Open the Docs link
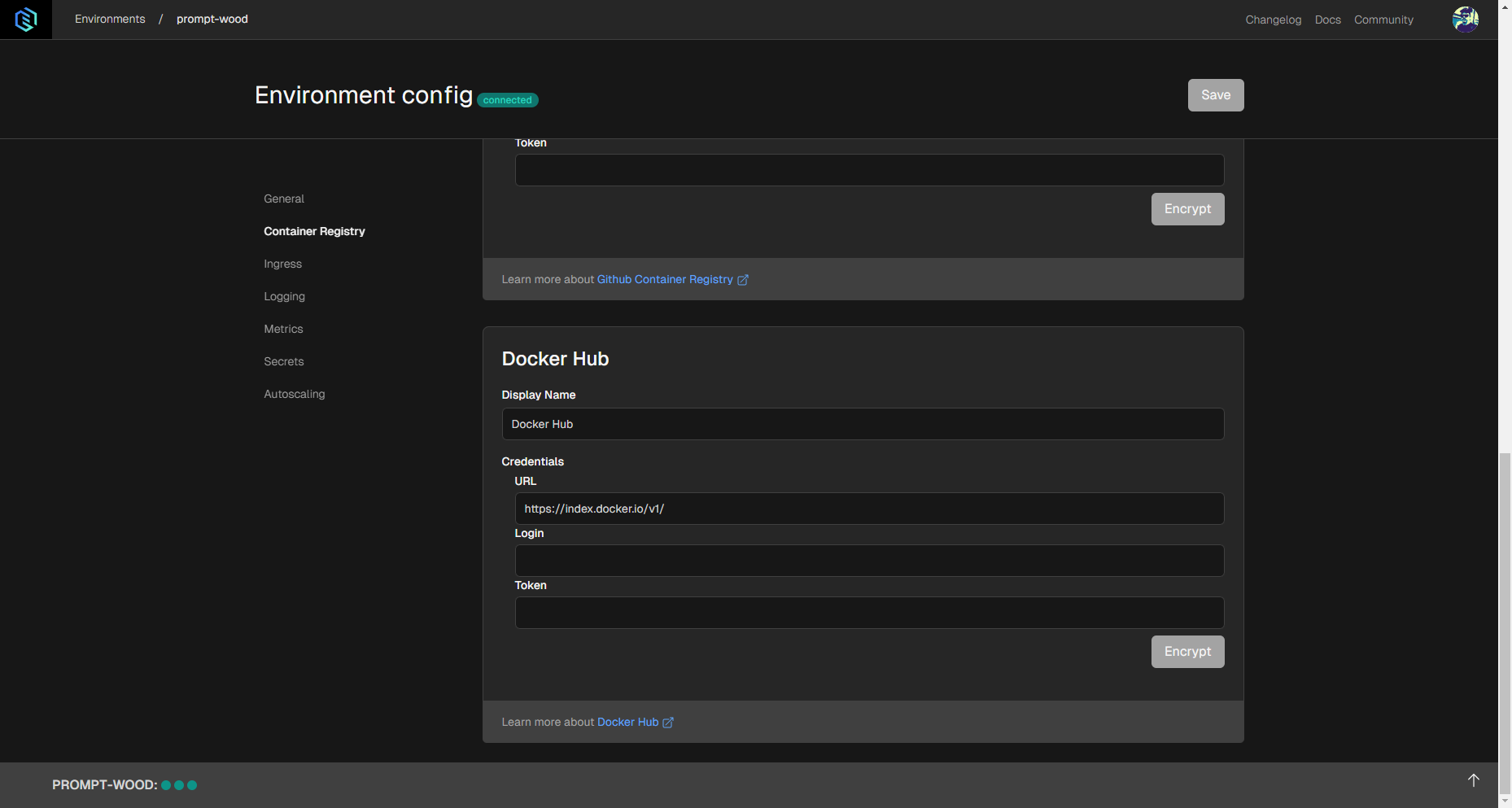 (x=1327, y=20)
